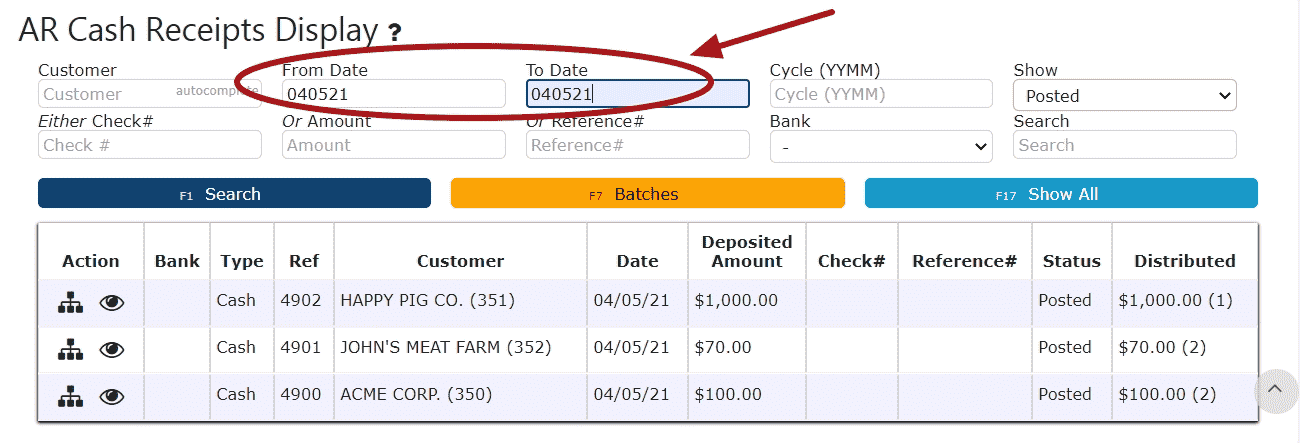The height and width of the screenshot is (443, 1300).
Task: Open Batches with the orange button
Action: coord(648,193)
